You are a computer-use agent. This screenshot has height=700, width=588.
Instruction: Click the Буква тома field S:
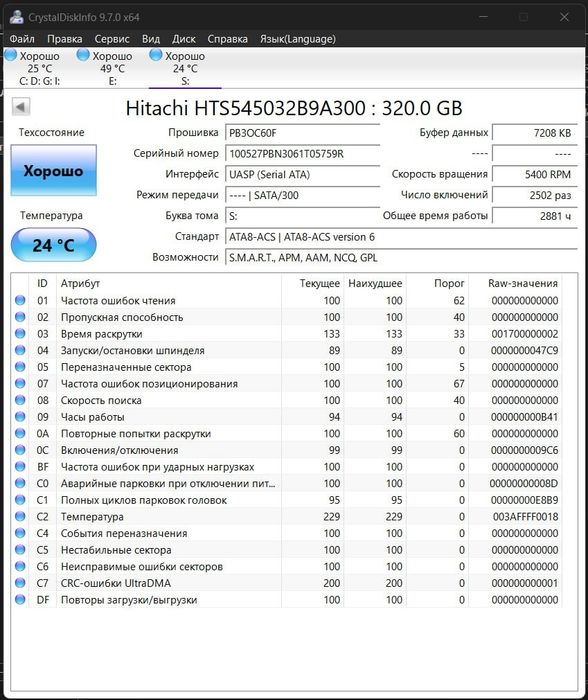(302, 216)
